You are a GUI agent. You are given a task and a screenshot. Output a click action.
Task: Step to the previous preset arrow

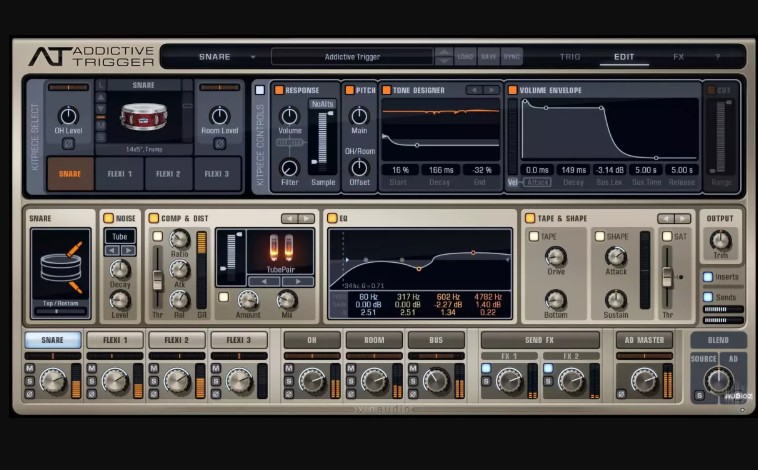coord(444,52)
